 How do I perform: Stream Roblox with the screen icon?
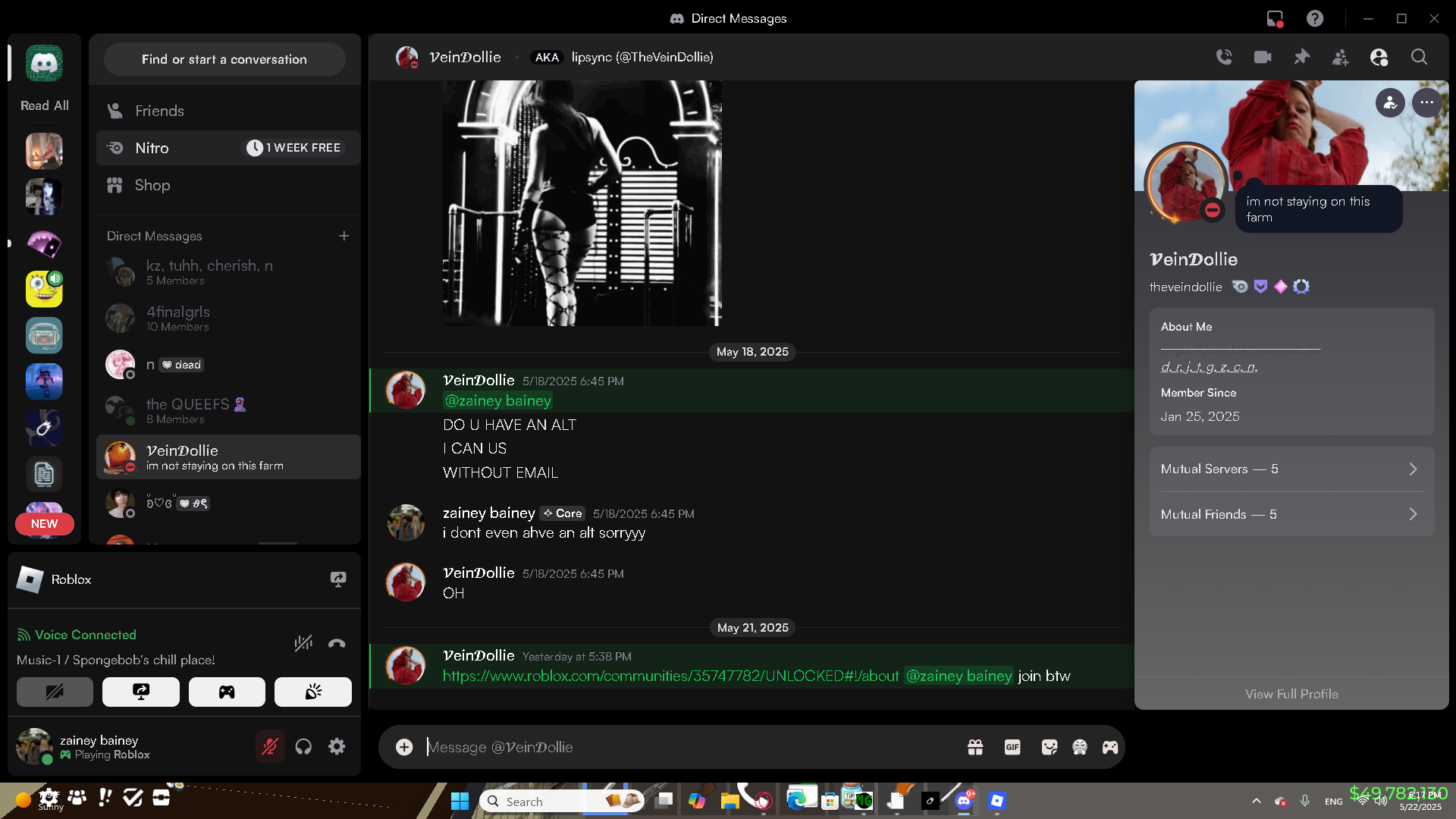coord(338,579)
